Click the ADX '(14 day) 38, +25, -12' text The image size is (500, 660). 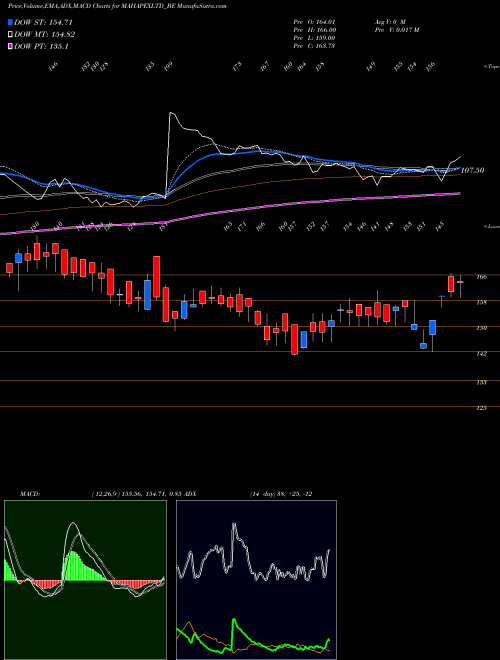(x=280, y=494)
